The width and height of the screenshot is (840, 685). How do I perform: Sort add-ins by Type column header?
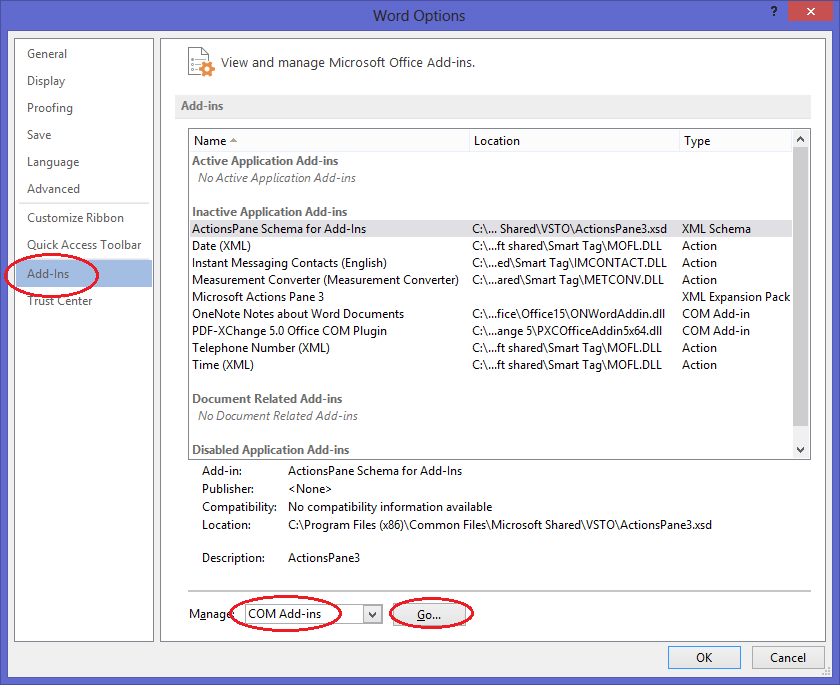[735, 141]
